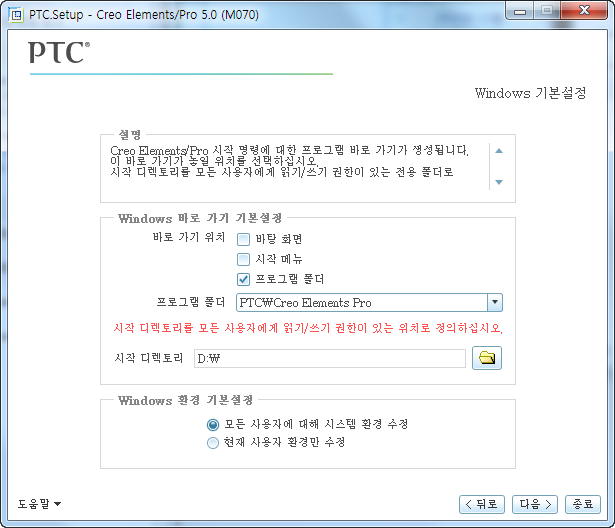This screenshot has height=528, width=615.
Task: Select 모든 사용자에 대해 시스템 환경 수정 radio
Action: tap(213, 424)
